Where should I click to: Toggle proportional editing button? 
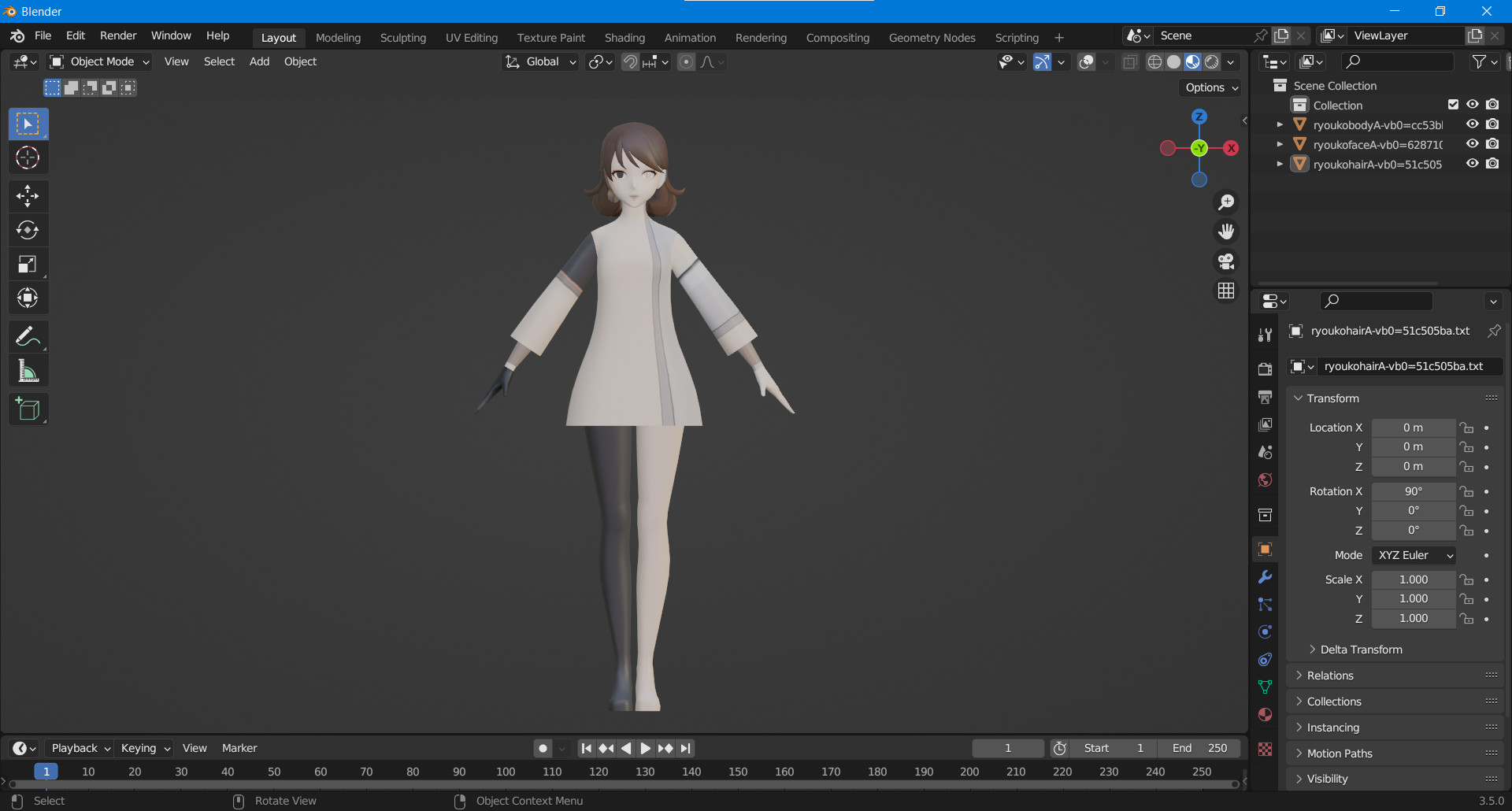pyautogui.click(x=686, y=62)
